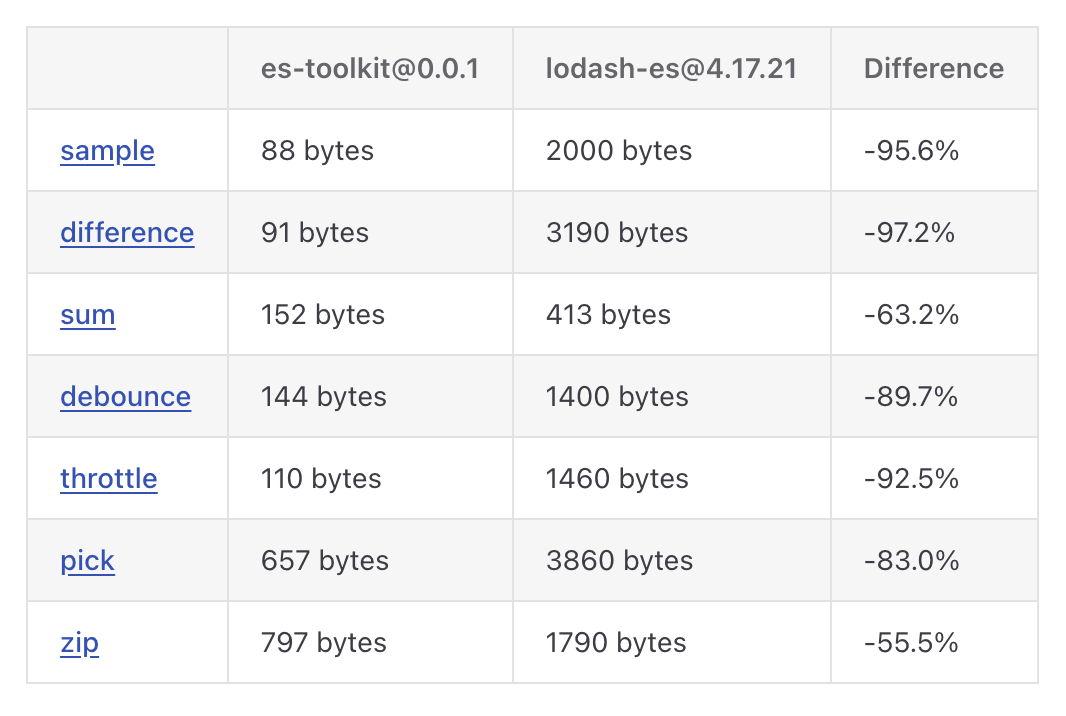Select the -83.0% value
This screenshot has width=1066, height=716.
pyautogui.click(x=911, y=561)
